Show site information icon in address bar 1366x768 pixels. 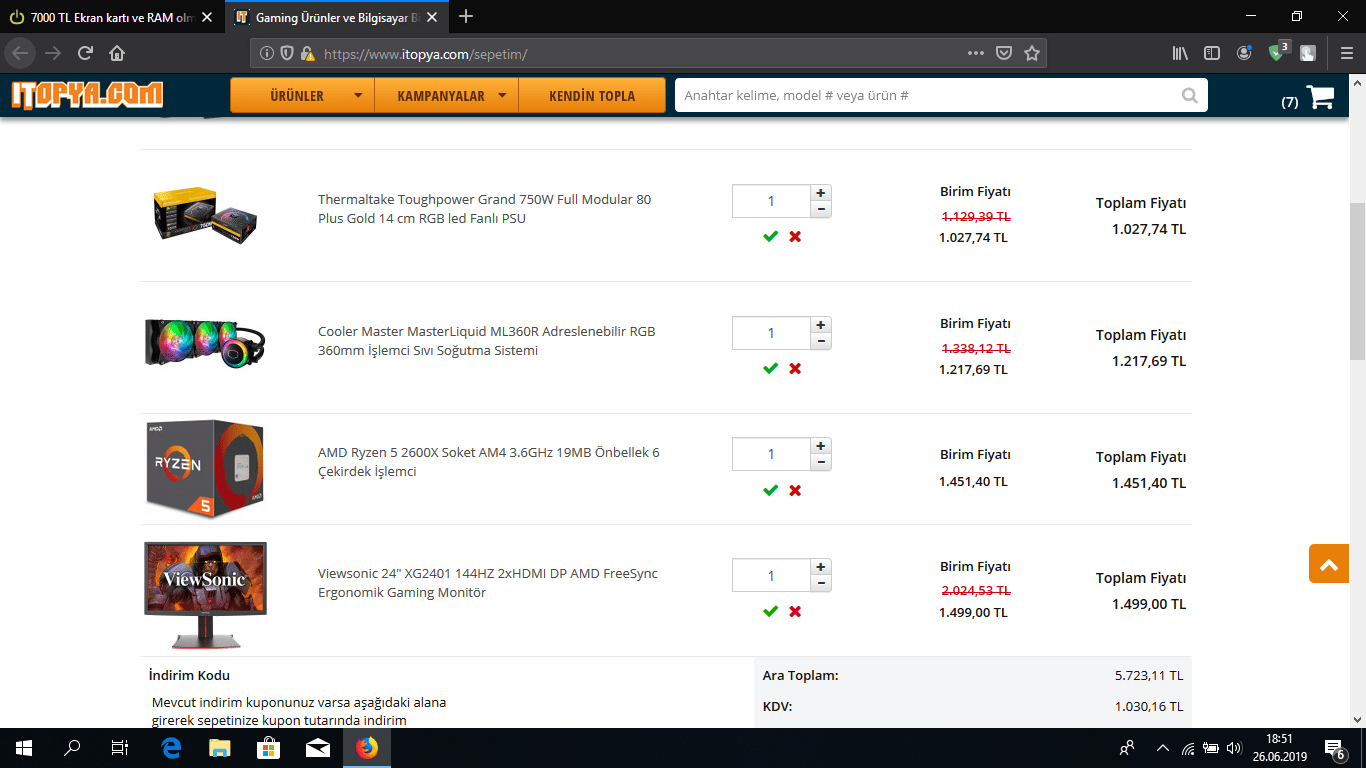267,54
